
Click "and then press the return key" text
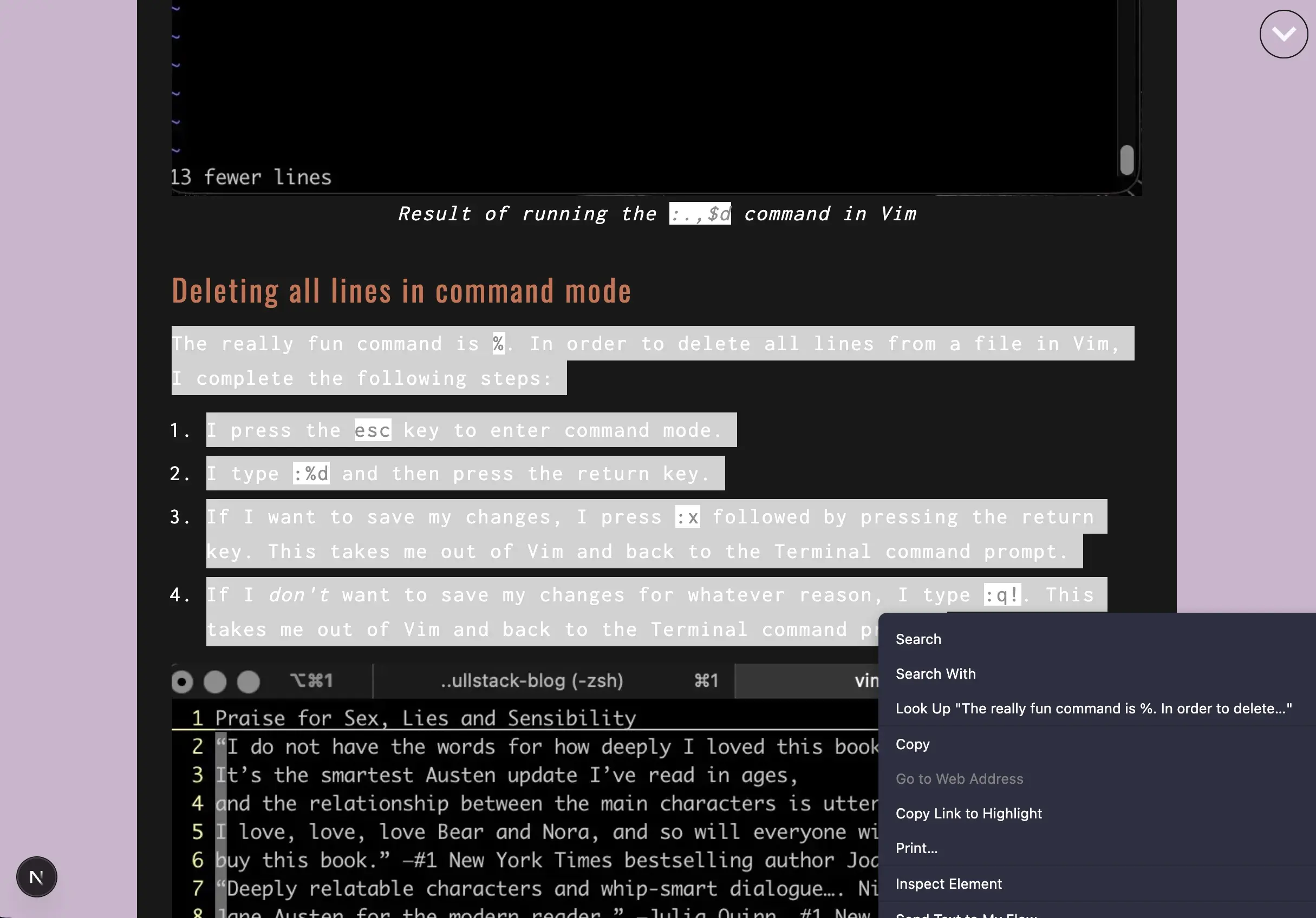(x=526, y=473)
